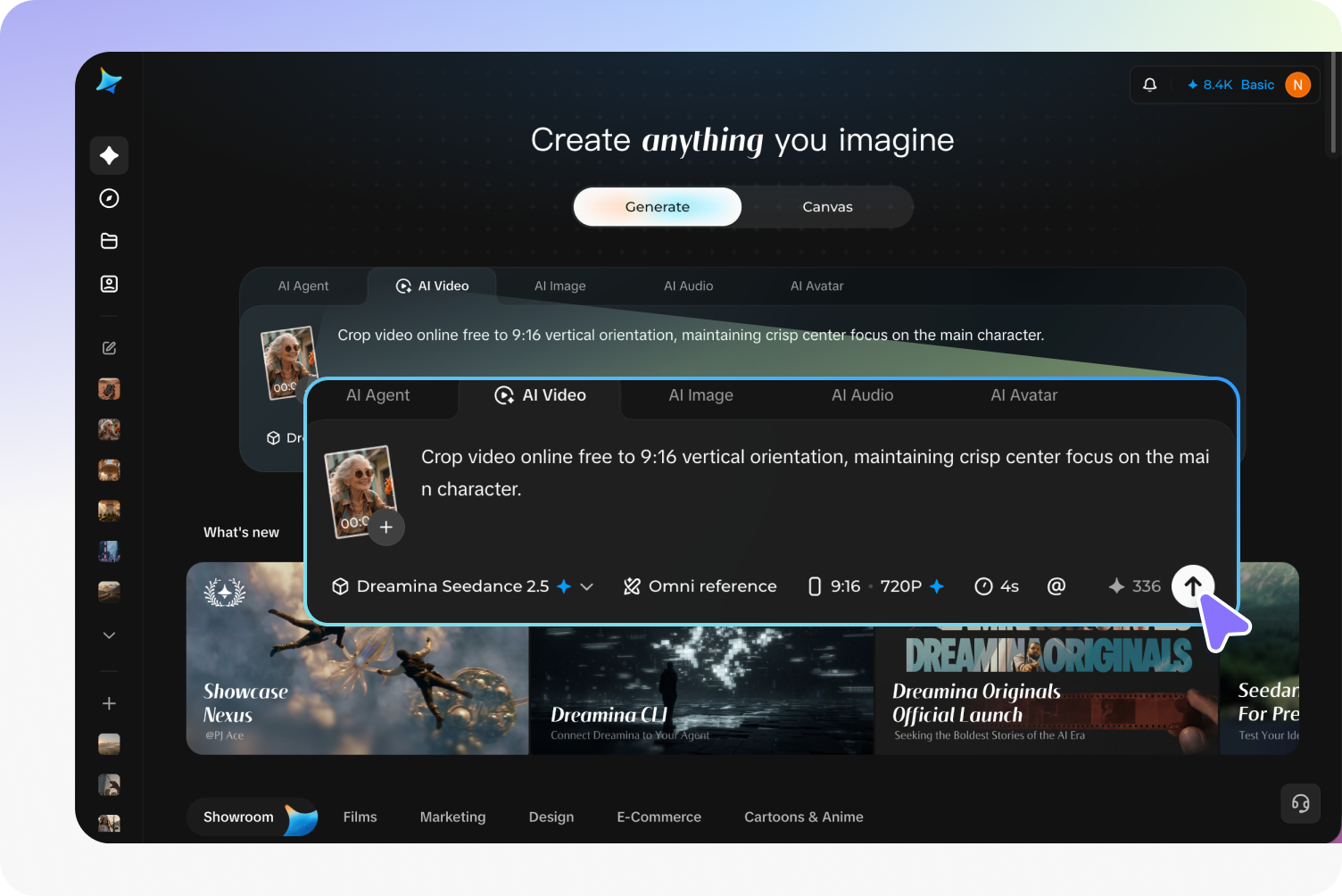Open the 9:16 720P aspect ratio settings
Screen dimensions: 1342x896
[x=875, y=586]
